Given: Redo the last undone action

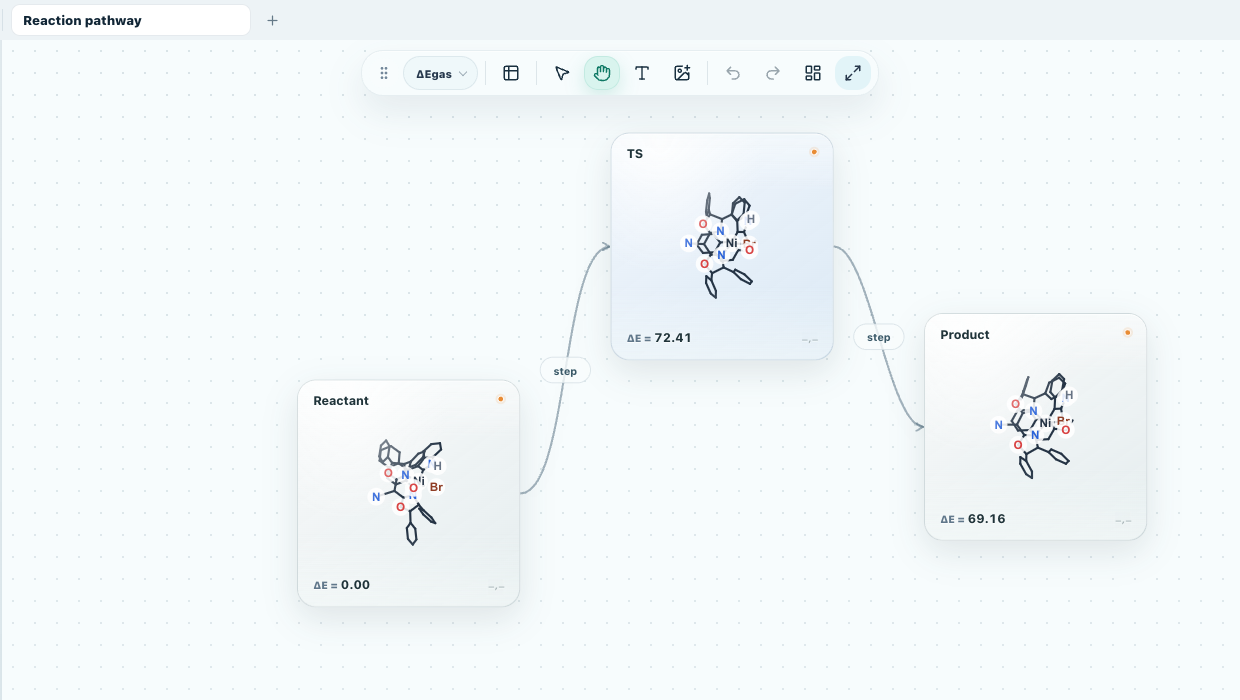Looking at the screenshot, I should (x=773, y=73).
